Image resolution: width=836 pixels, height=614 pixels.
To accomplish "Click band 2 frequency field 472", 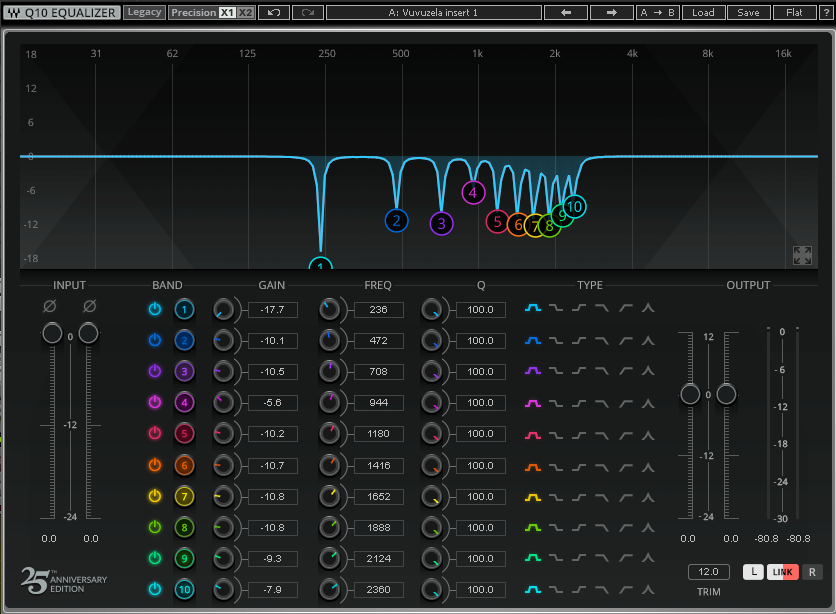I will [379, 341].
